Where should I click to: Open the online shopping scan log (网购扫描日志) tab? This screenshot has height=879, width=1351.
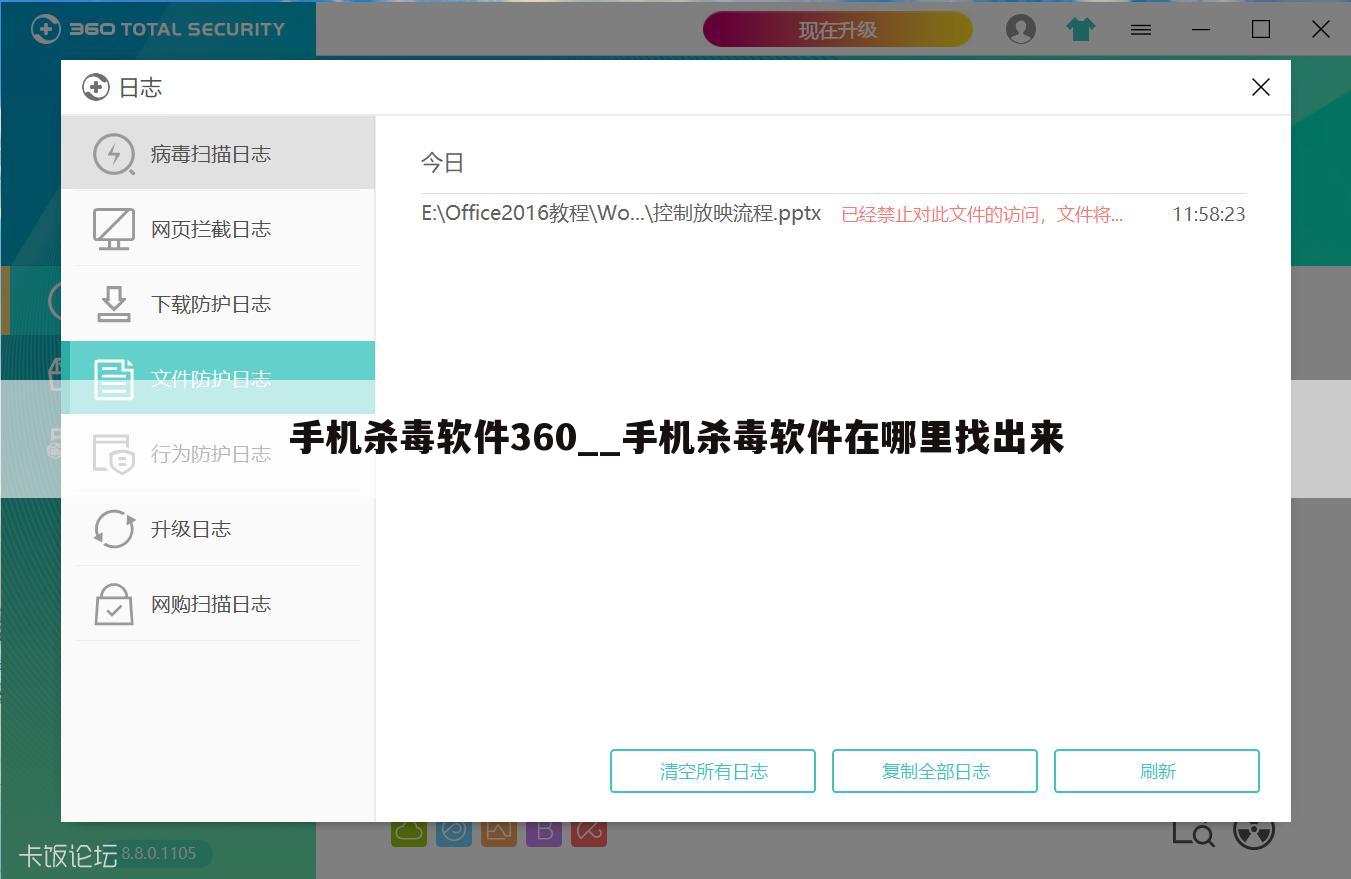(x=218, y=603)
